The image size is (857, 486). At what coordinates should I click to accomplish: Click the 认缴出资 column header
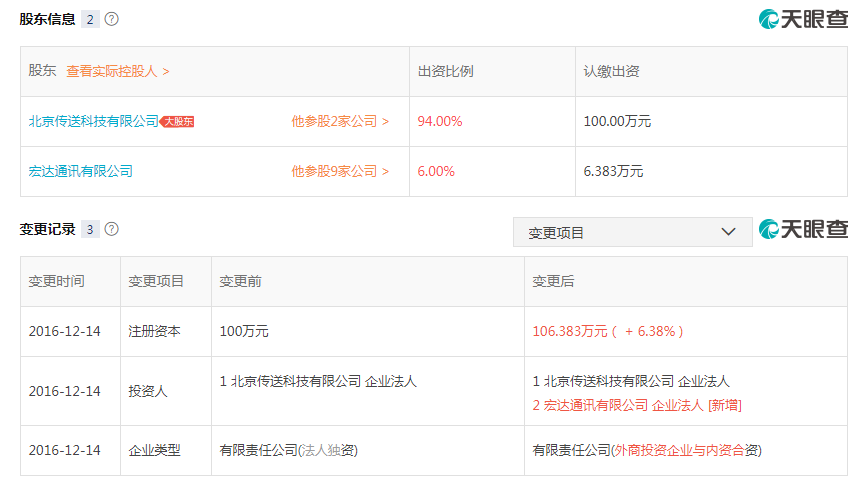tap(611, 71)
